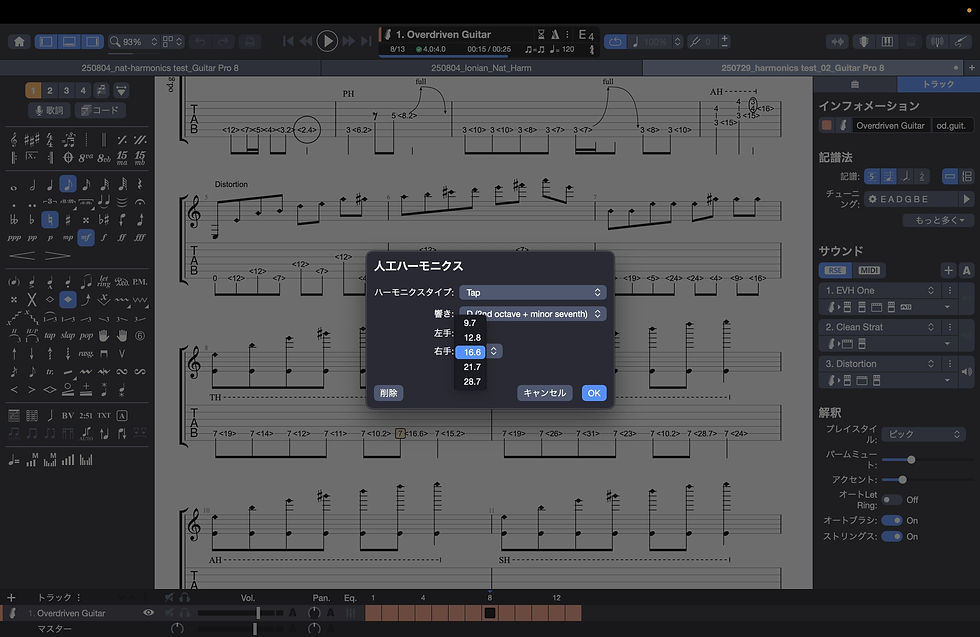Open the tempo automation icon in palette
Image resolution: width=980 pixels, height=637 pixels.
coord(14,461)
